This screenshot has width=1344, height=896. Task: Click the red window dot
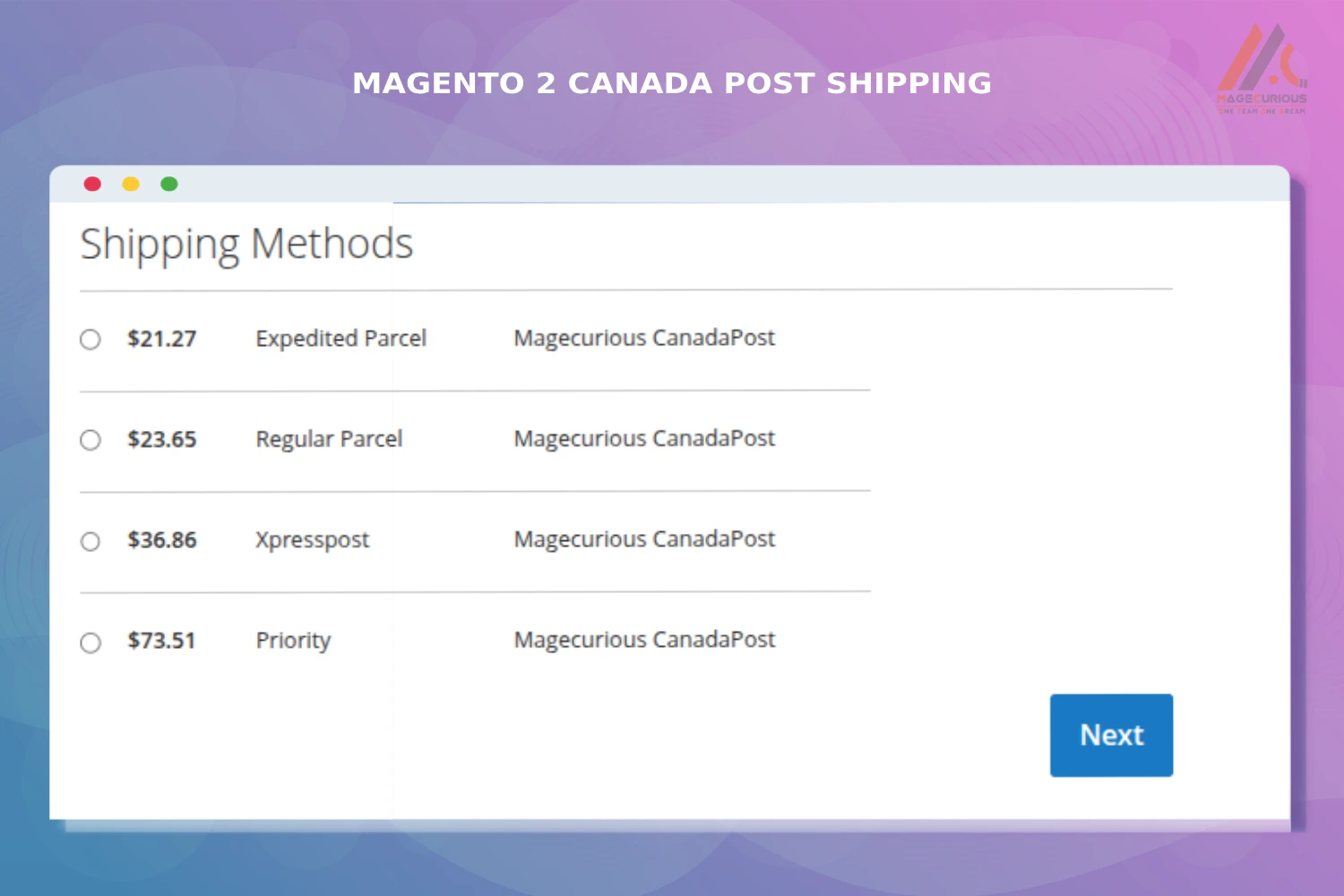(x=92, y=184)
